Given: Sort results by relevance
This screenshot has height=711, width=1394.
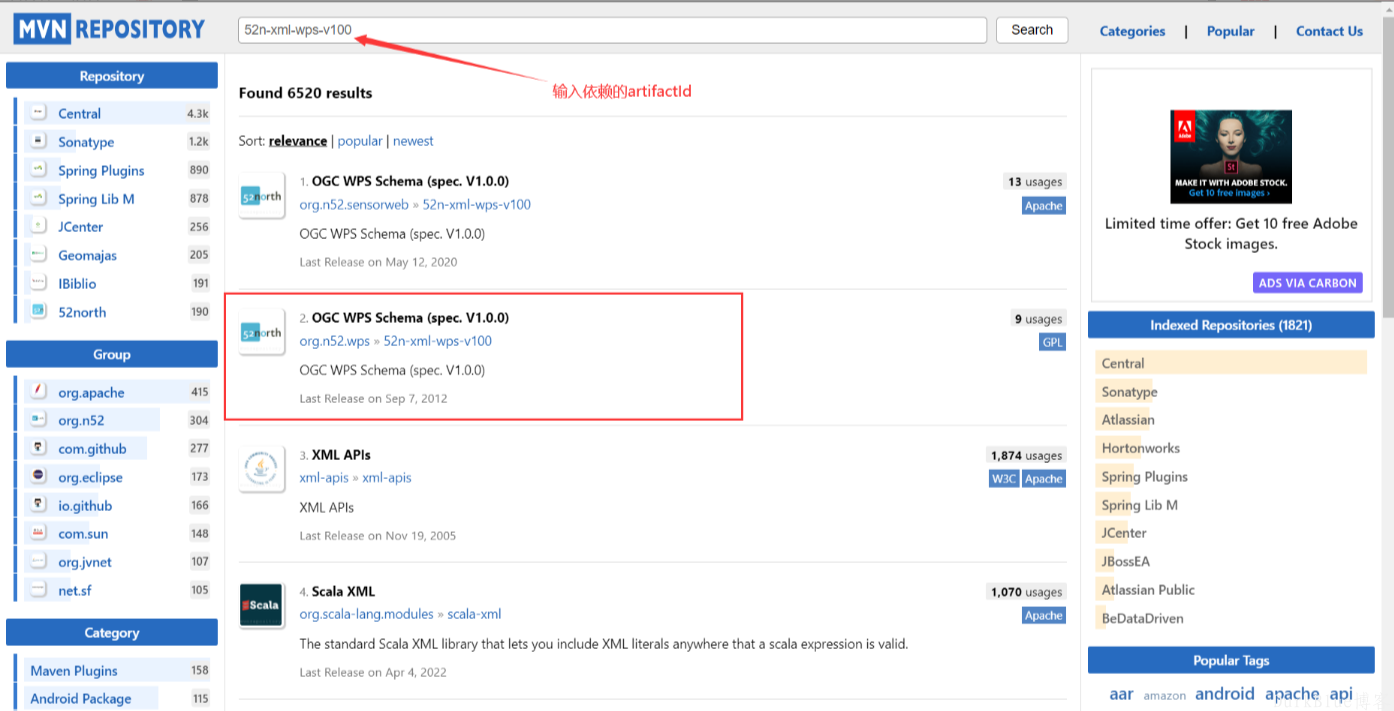Looking at the screenshot, I should [x=298, y=141].
